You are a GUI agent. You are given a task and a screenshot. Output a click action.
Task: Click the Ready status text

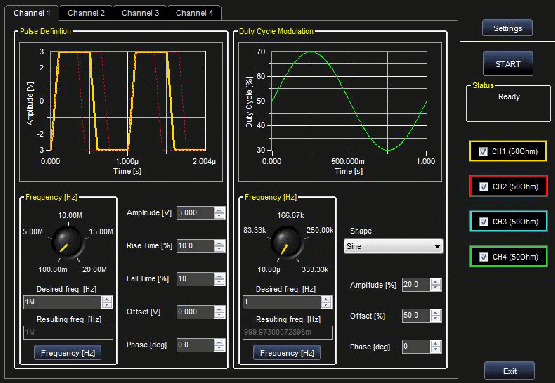(x=509, y=96)
